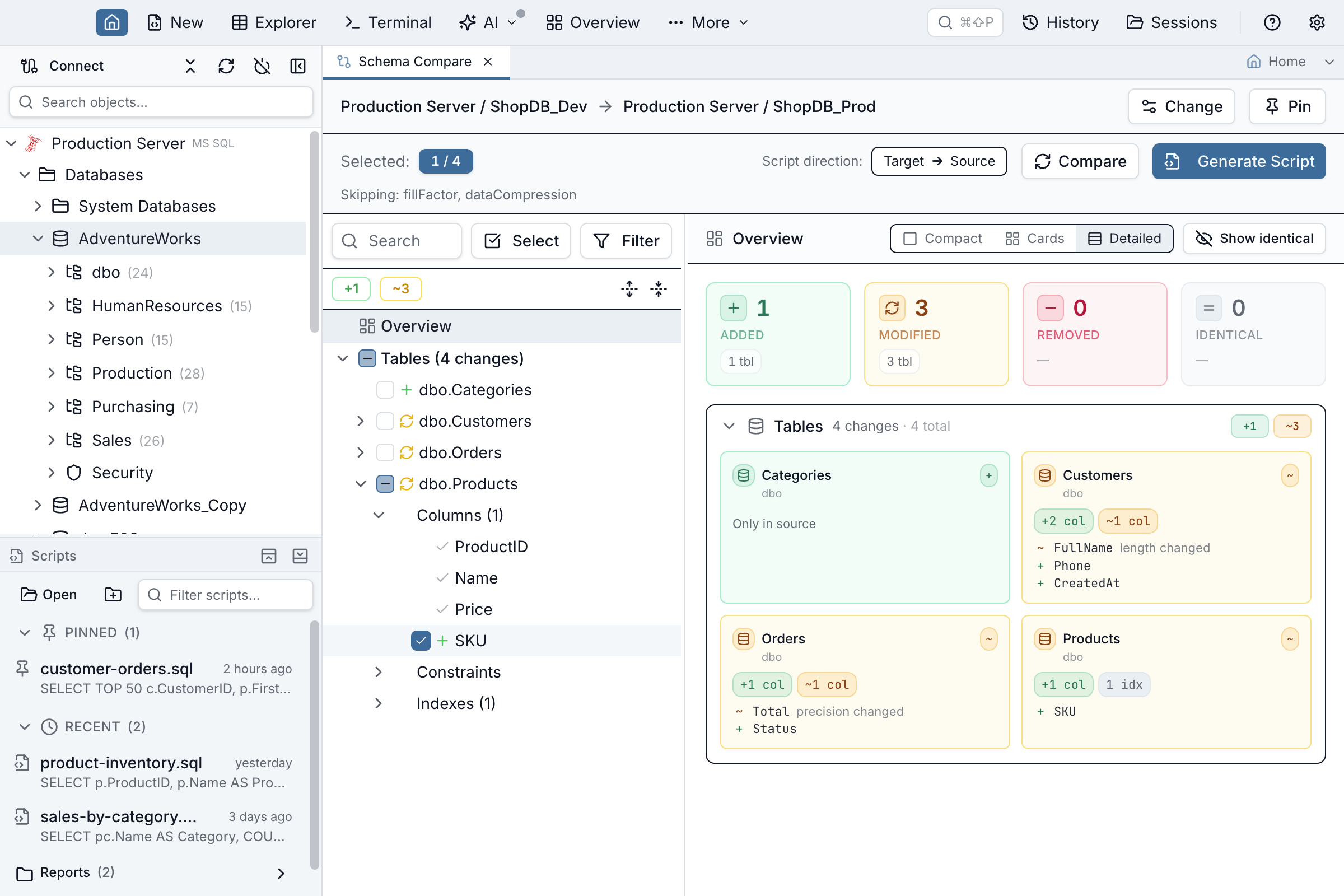Open the History panel

click(x=1061, y=22)
